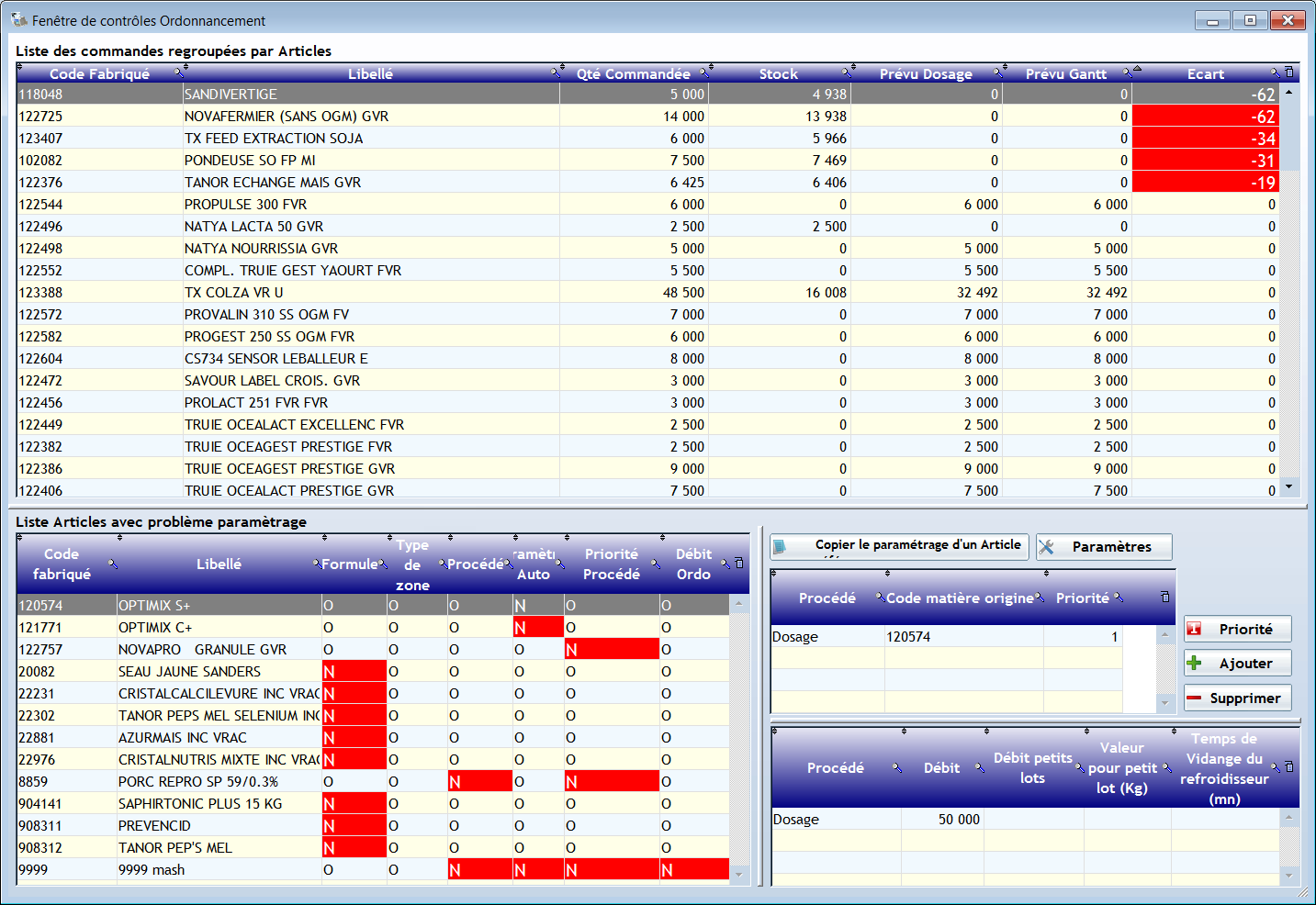Select row TANOR ECHANGE MAIS GVR
This screenshot has height=905, width=1316.
[648, 182]
